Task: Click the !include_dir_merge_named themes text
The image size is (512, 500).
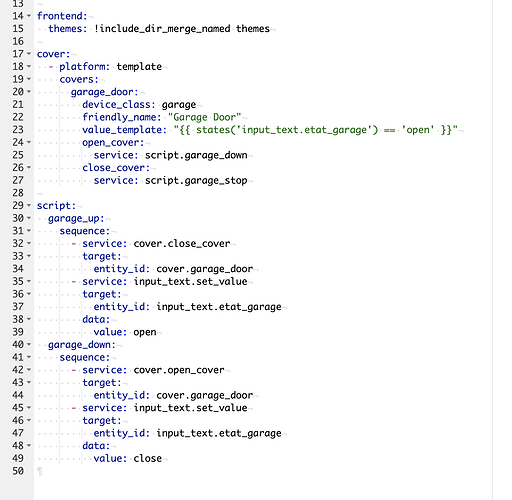Action: tap(182, 29)
